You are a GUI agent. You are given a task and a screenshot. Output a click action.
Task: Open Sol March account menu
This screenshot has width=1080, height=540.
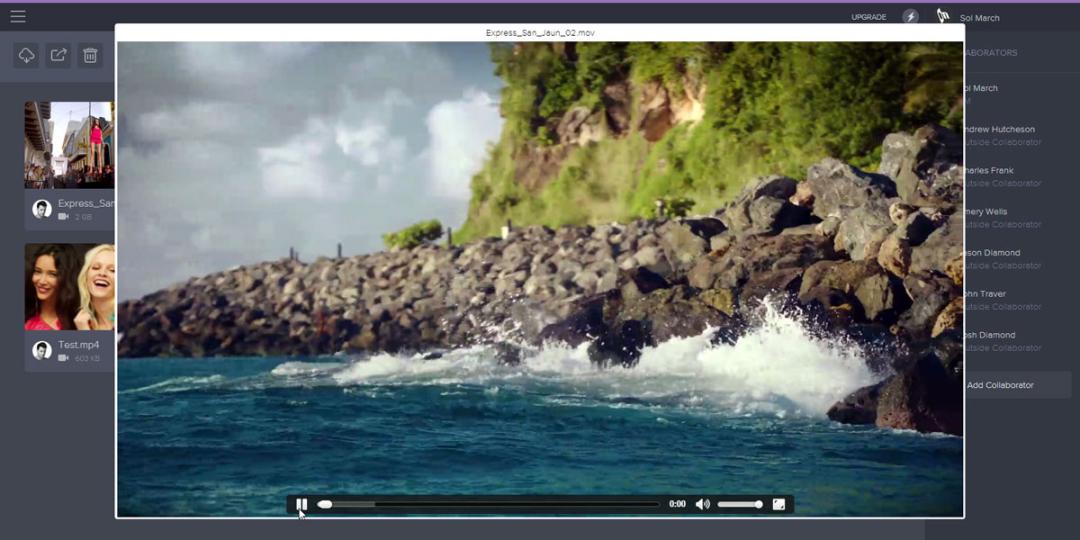tap(979, 18)
